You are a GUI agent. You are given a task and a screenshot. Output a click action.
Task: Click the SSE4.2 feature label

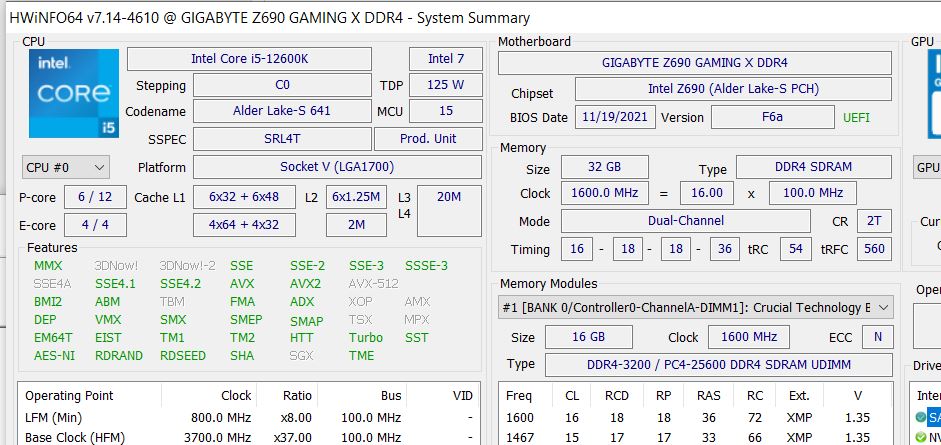coord(180,284)
